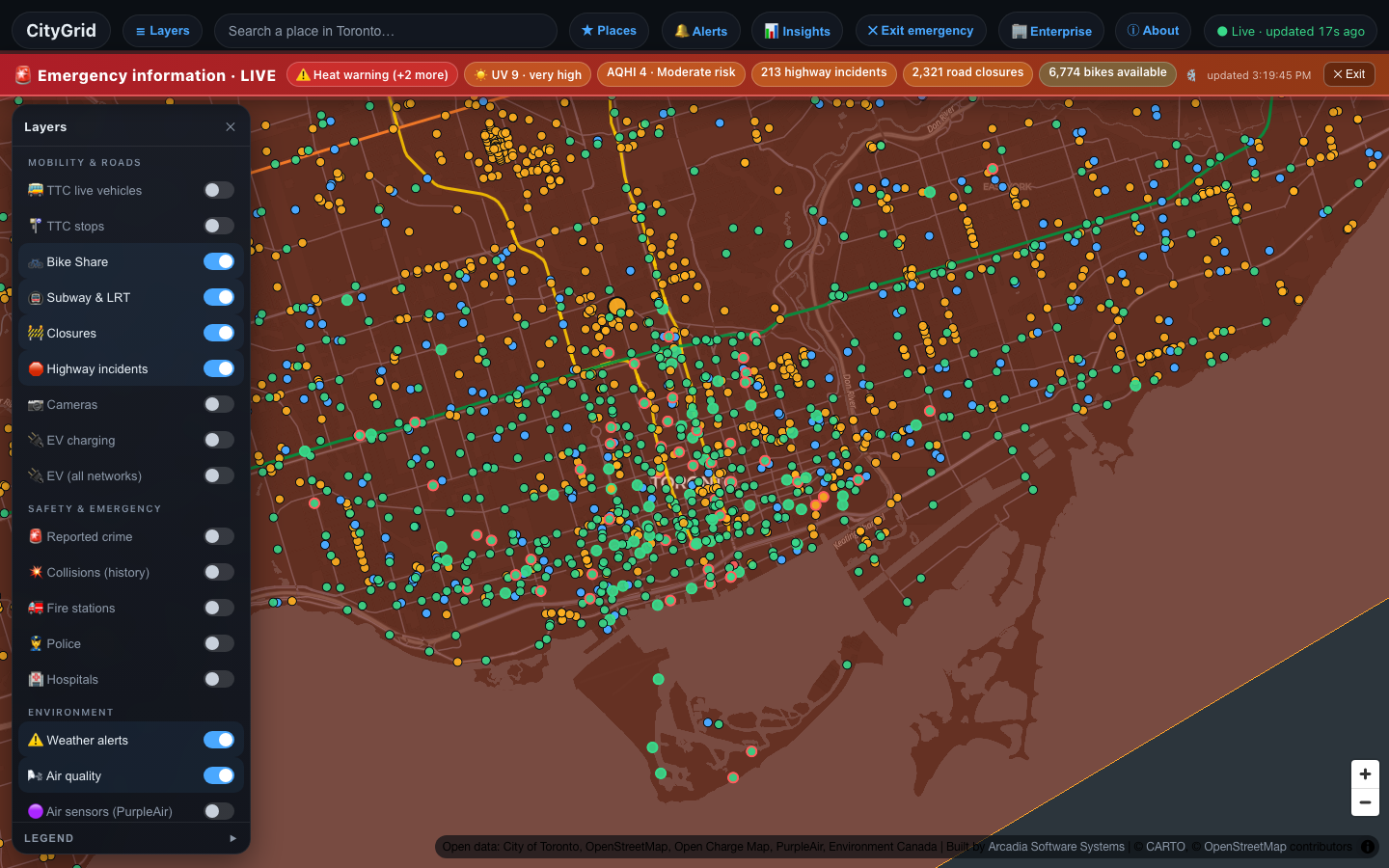This screenshot has height=868, width=1389.
Task: Open the Insights menu
Action: [797, 31]
